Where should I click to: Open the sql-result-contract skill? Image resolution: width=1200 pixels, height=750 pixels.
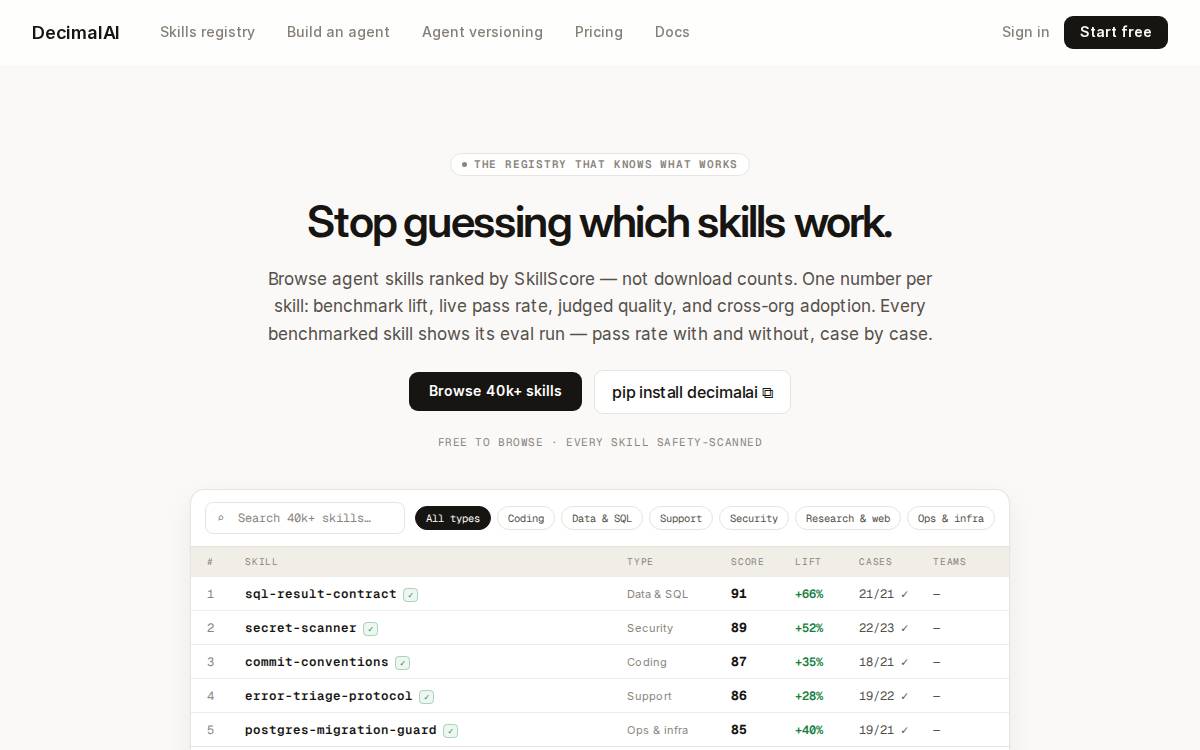(321, 594)
